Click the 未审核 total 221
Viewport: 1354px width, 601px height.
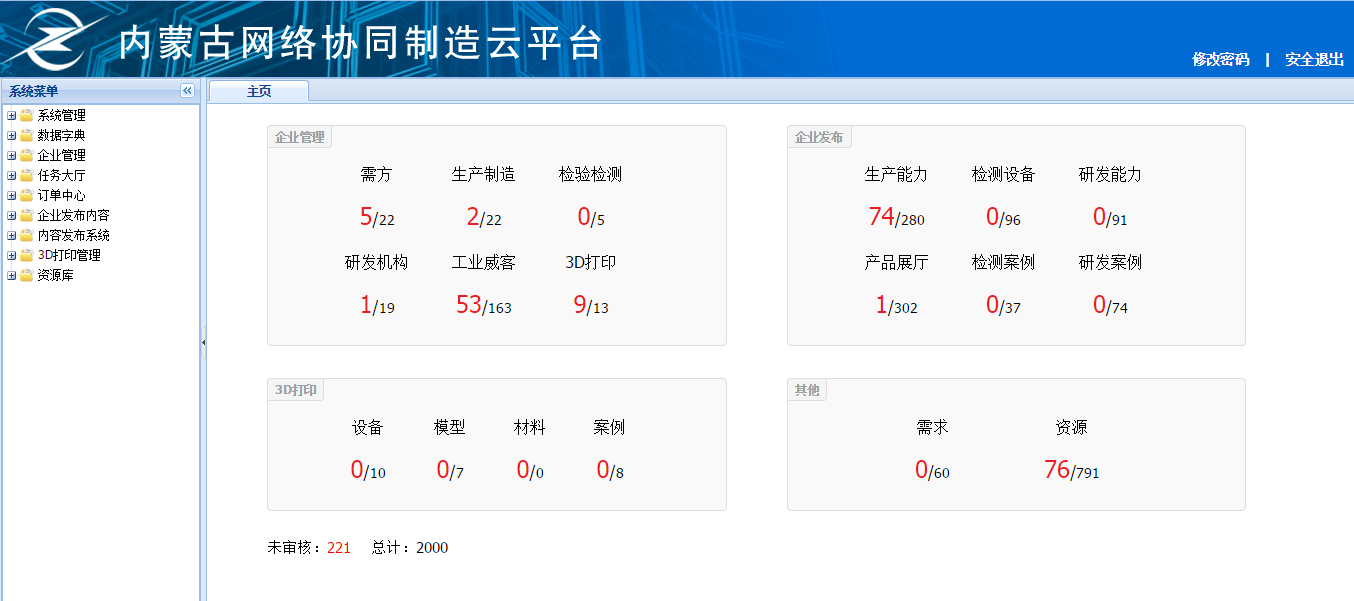(x=339, y=548)
